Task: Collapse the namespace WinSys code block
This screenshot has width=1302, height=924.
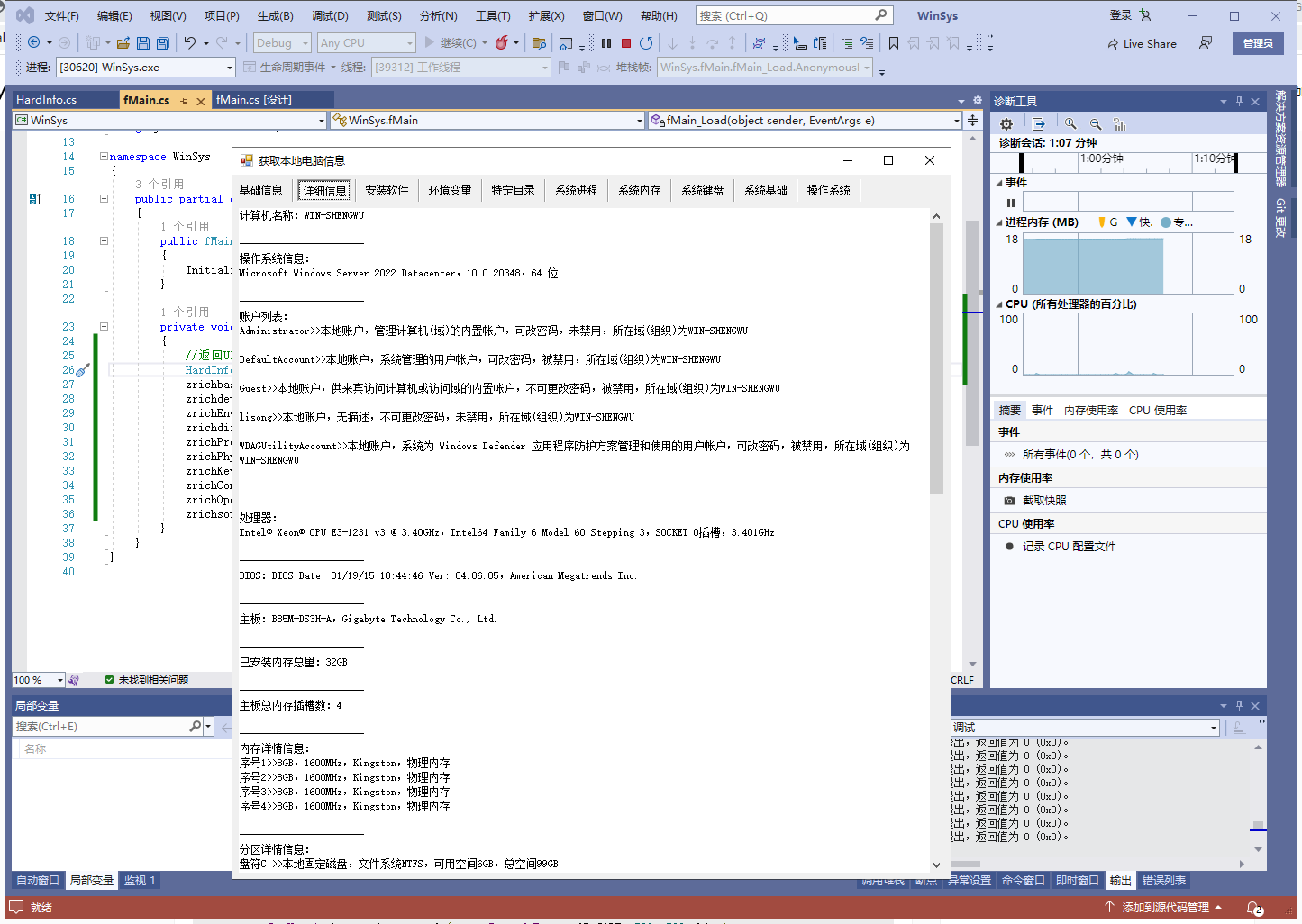Action: coord(104,157)
